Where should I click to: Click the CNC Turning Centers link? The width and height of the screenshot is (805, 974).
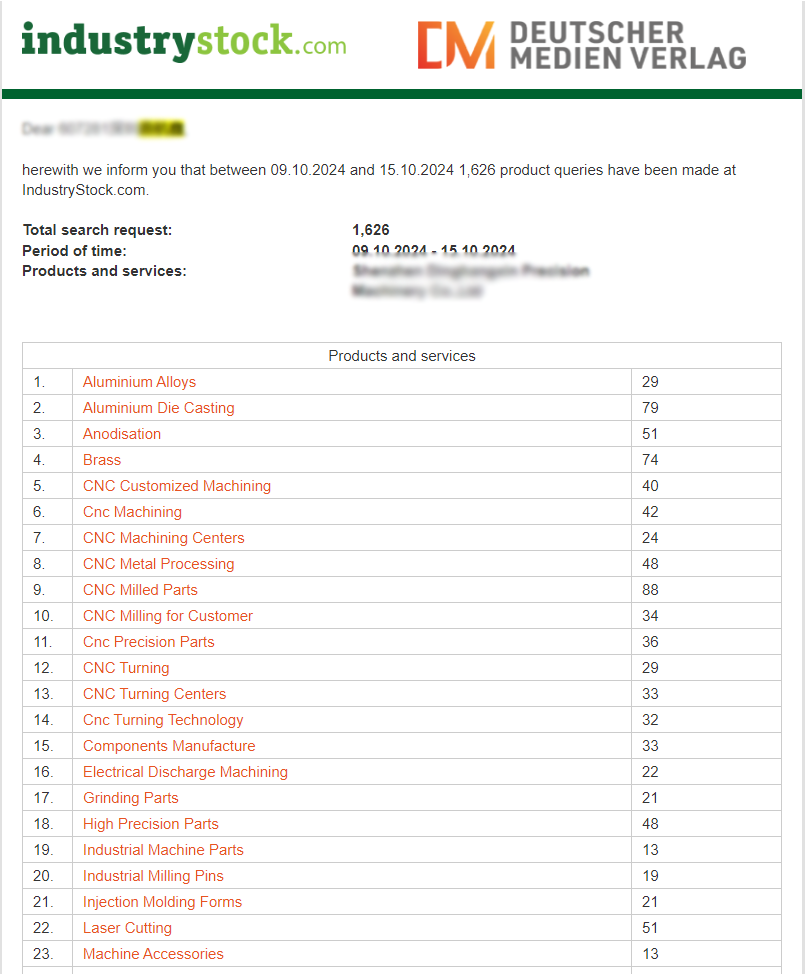(154, 694)
